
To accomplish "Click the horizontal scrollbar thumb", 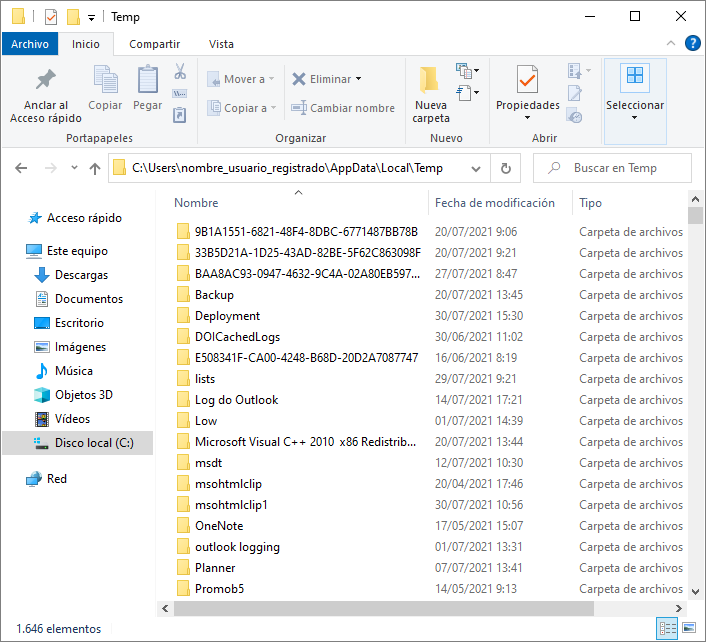I will pos(384,608).
